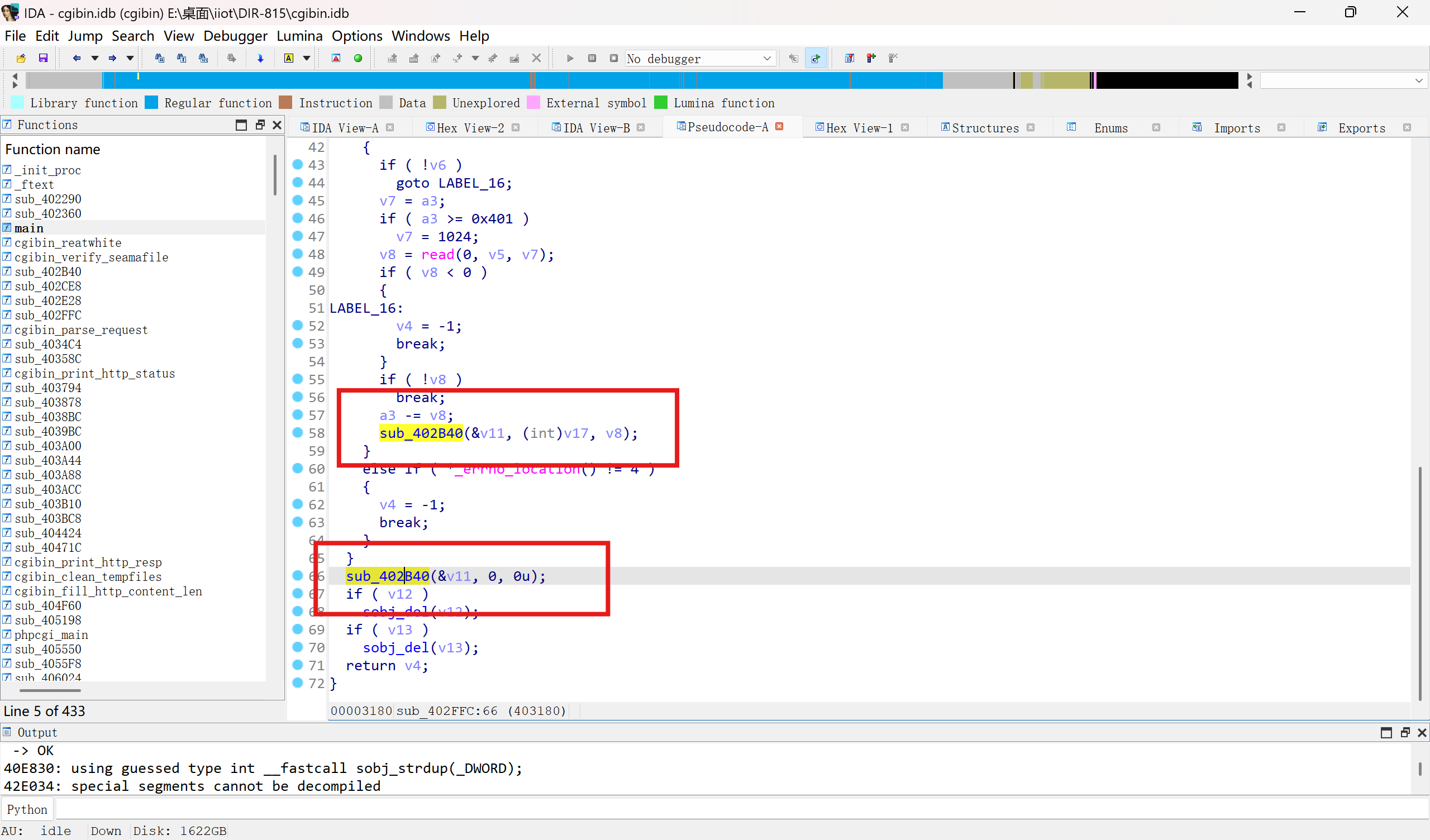Screen dimensions: 1430x840
Task: Open file with the folder icon
Action: 21,58
